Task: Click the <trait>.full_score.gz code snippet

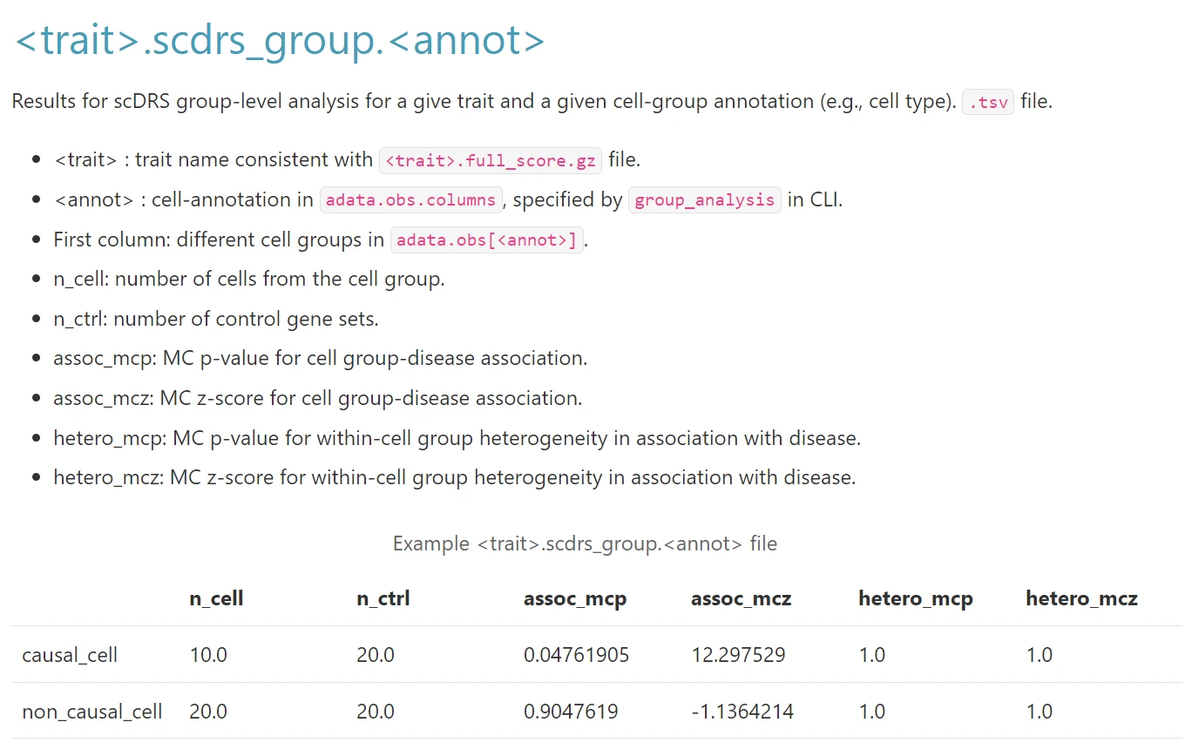Action: pos(490,161)
